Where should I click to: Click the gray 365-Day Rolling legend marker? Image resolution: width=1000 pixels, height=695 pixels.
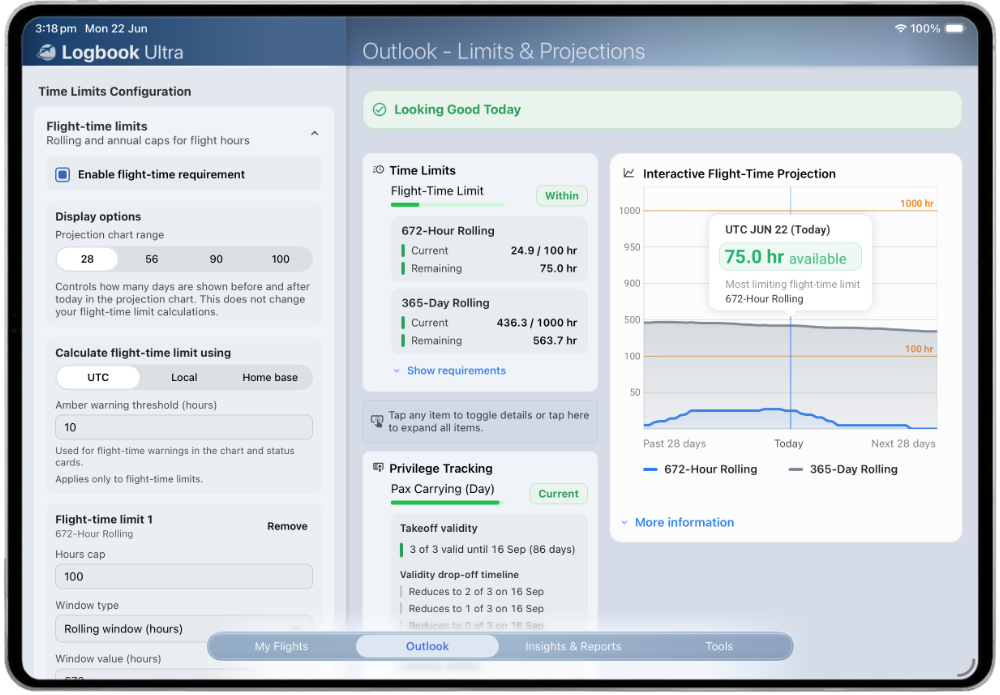coord(795,469)
